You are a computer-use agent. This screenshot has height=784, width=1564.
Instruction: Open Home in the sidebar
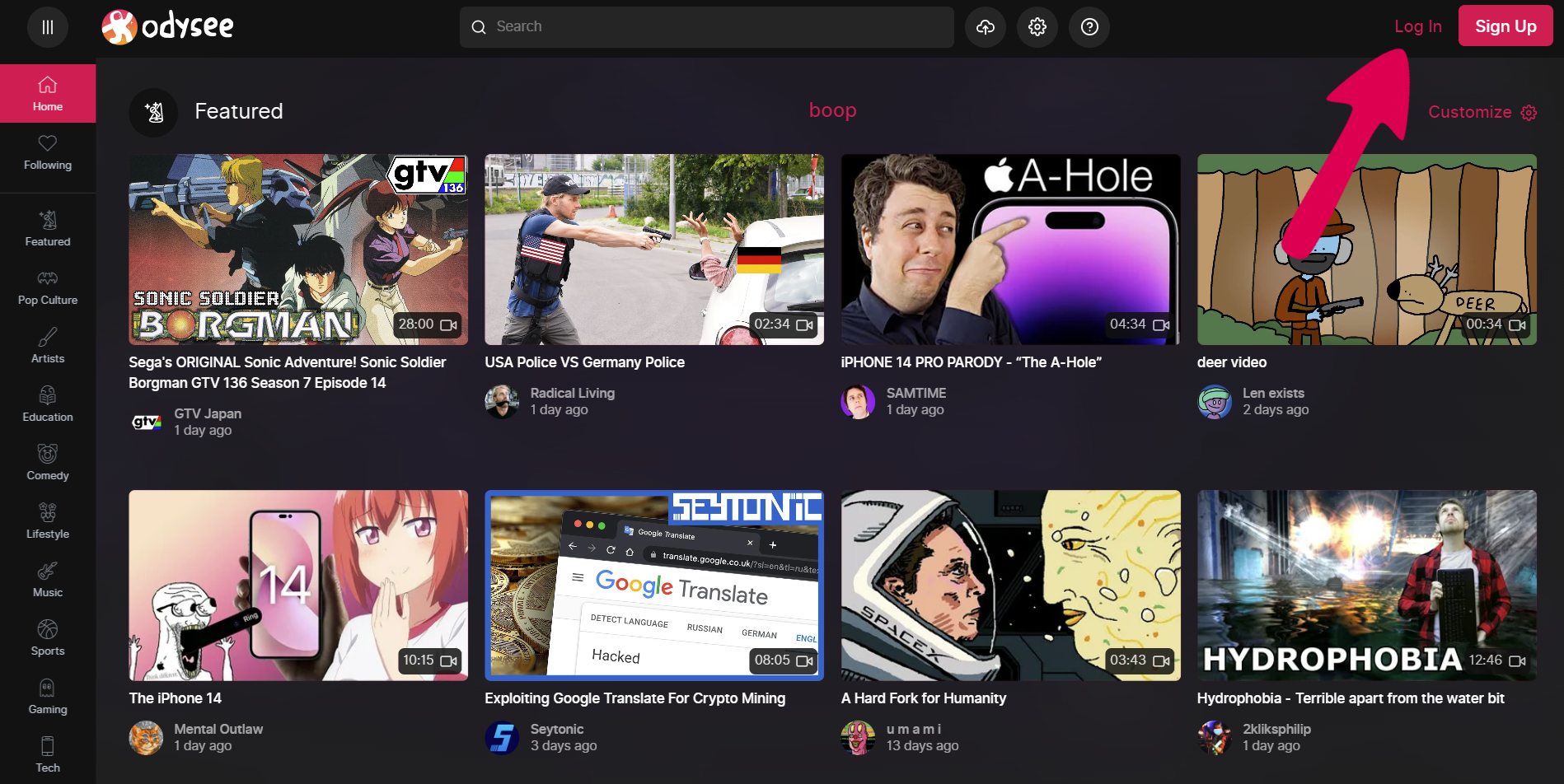click(x=48, y=94)
